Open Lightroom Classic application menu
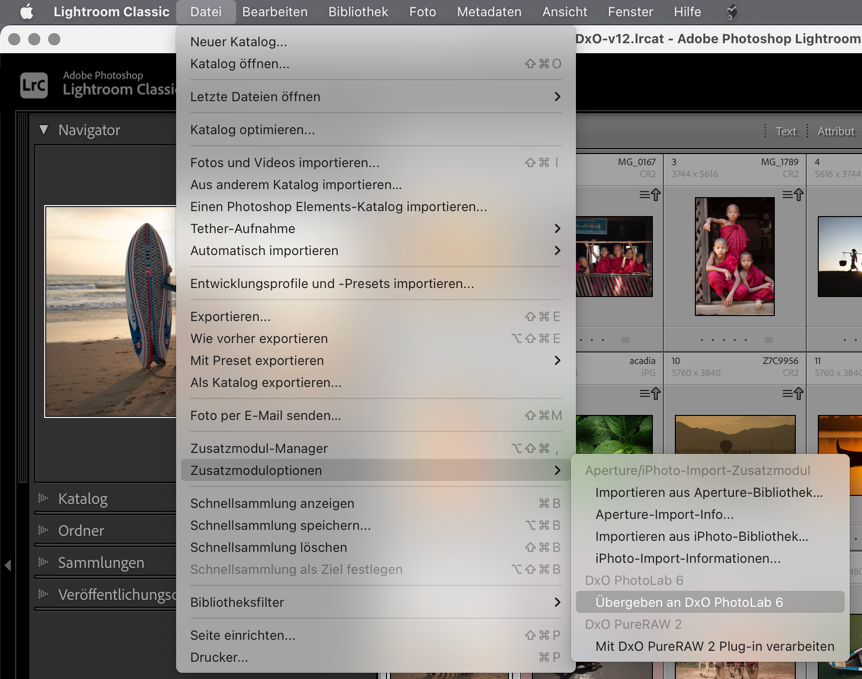The height and width of the screenshot is (679, 862). pos(111,12)
